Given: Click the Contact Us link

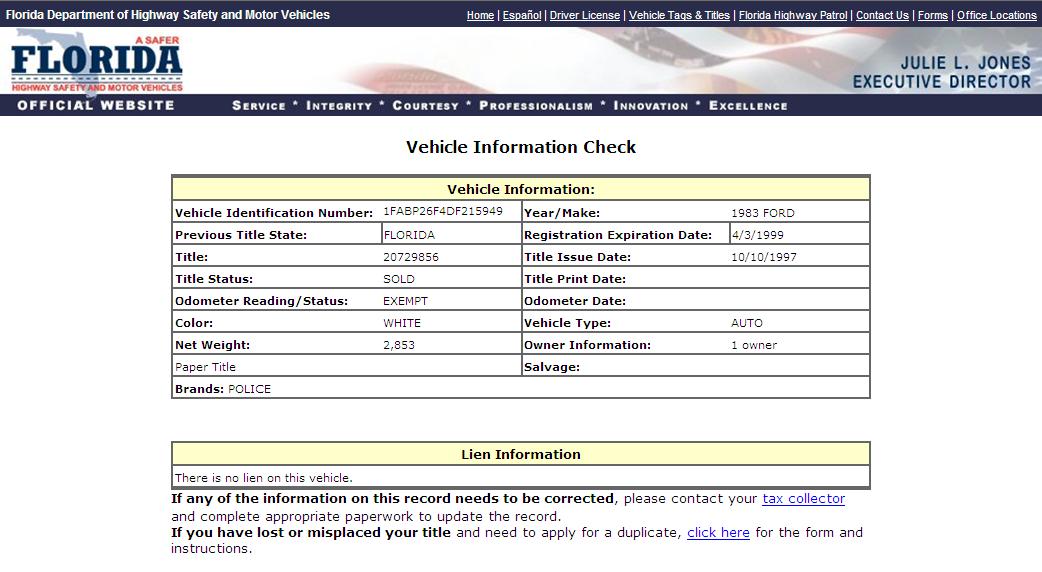Looking at the screenshot, I should point(882,15).
